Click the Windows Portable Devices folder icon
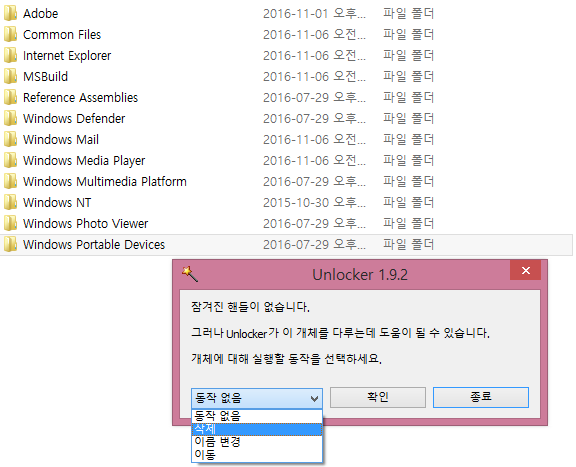 tap(10, 244)
